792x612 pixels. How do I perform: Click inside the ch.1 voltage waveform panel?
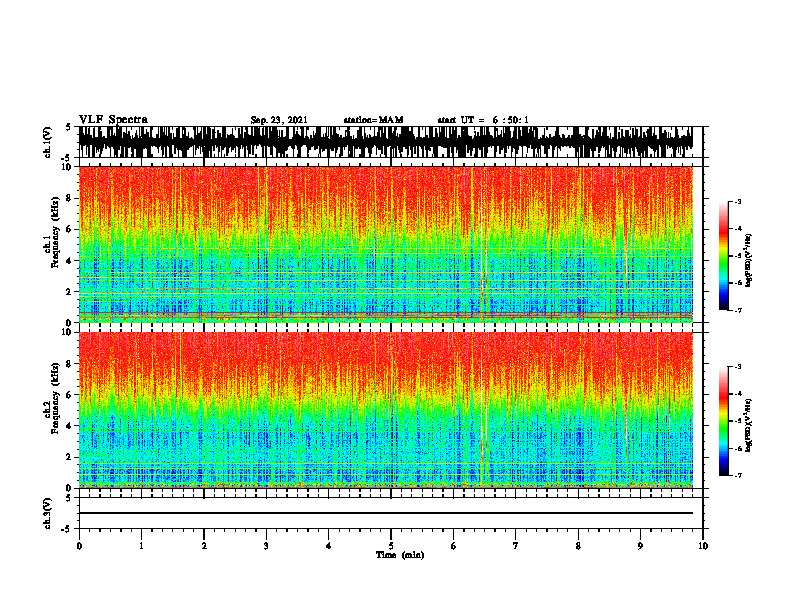pyautogui.click(x=385, y=142)
